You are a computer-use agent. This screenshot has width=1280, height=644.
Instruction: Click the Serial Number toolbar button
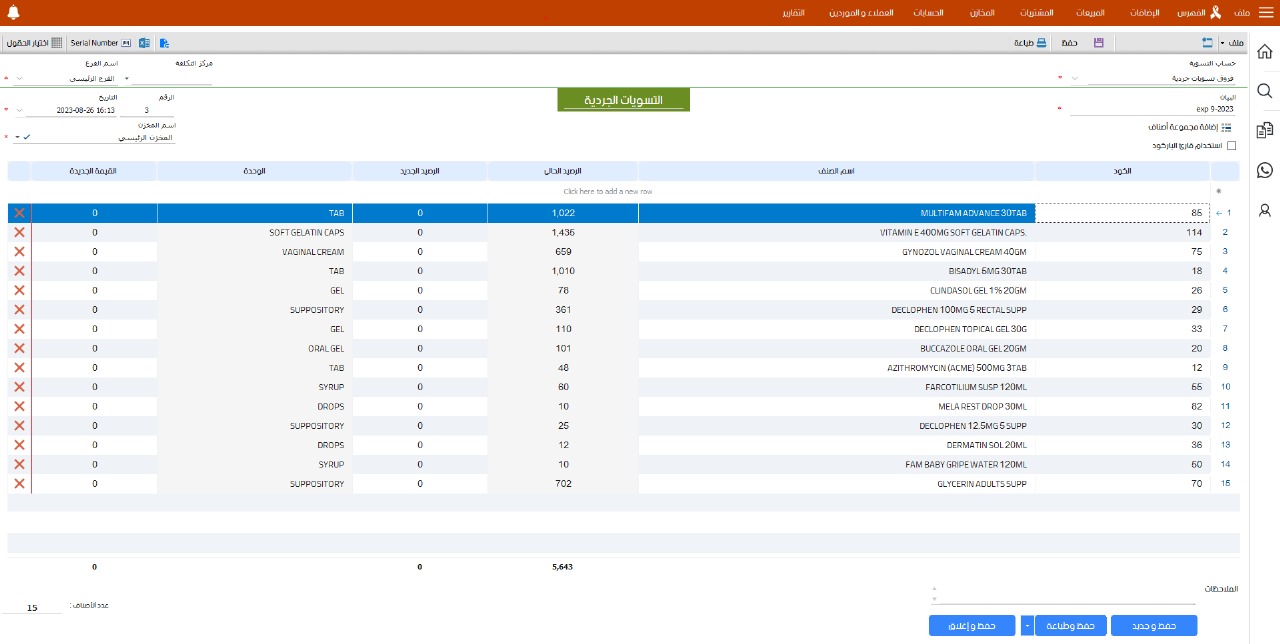[101, 43]
